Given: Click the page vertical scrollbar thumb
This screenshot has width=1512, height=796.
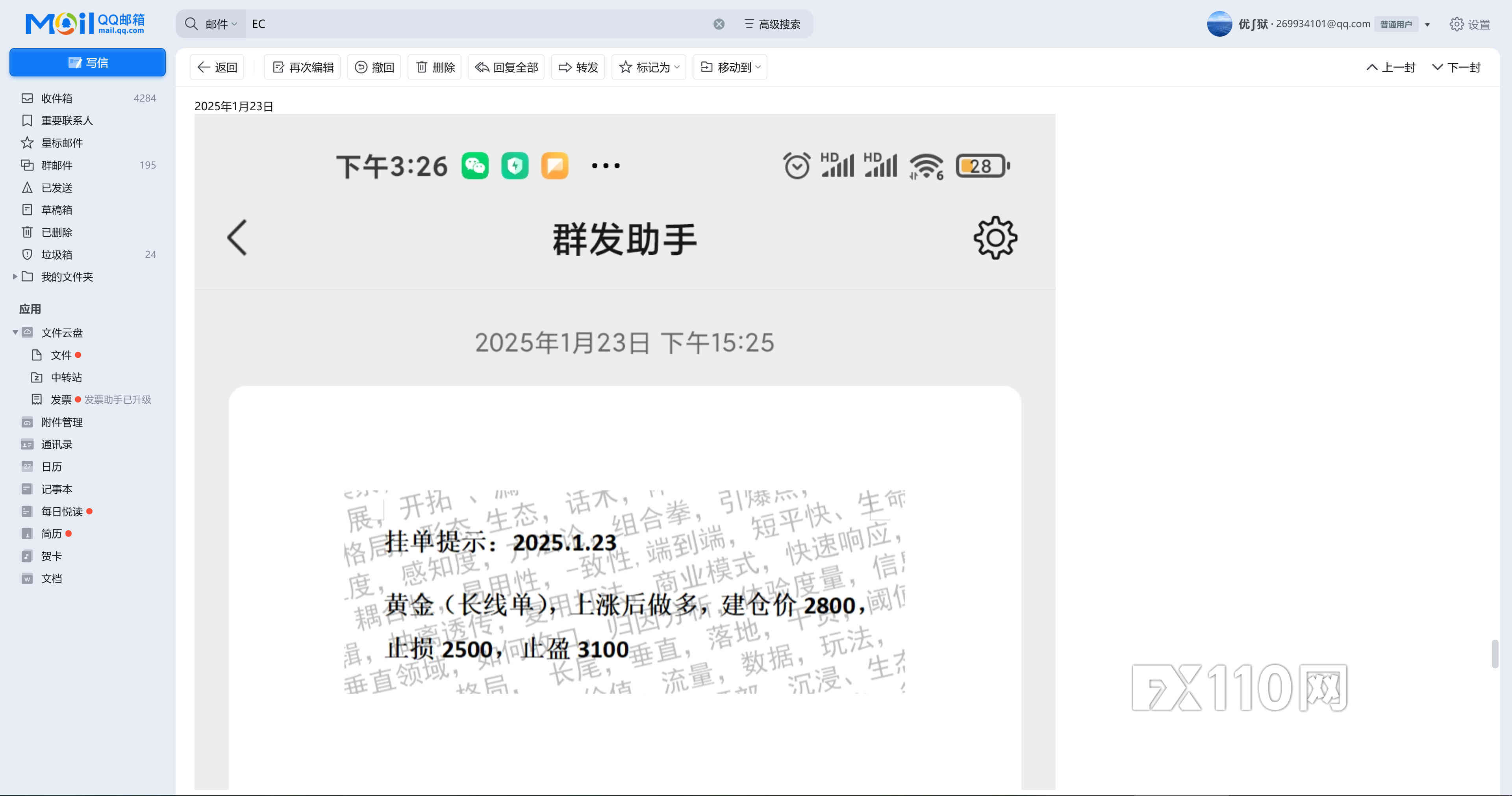Looking at the screenshot, I should 1494,653.
